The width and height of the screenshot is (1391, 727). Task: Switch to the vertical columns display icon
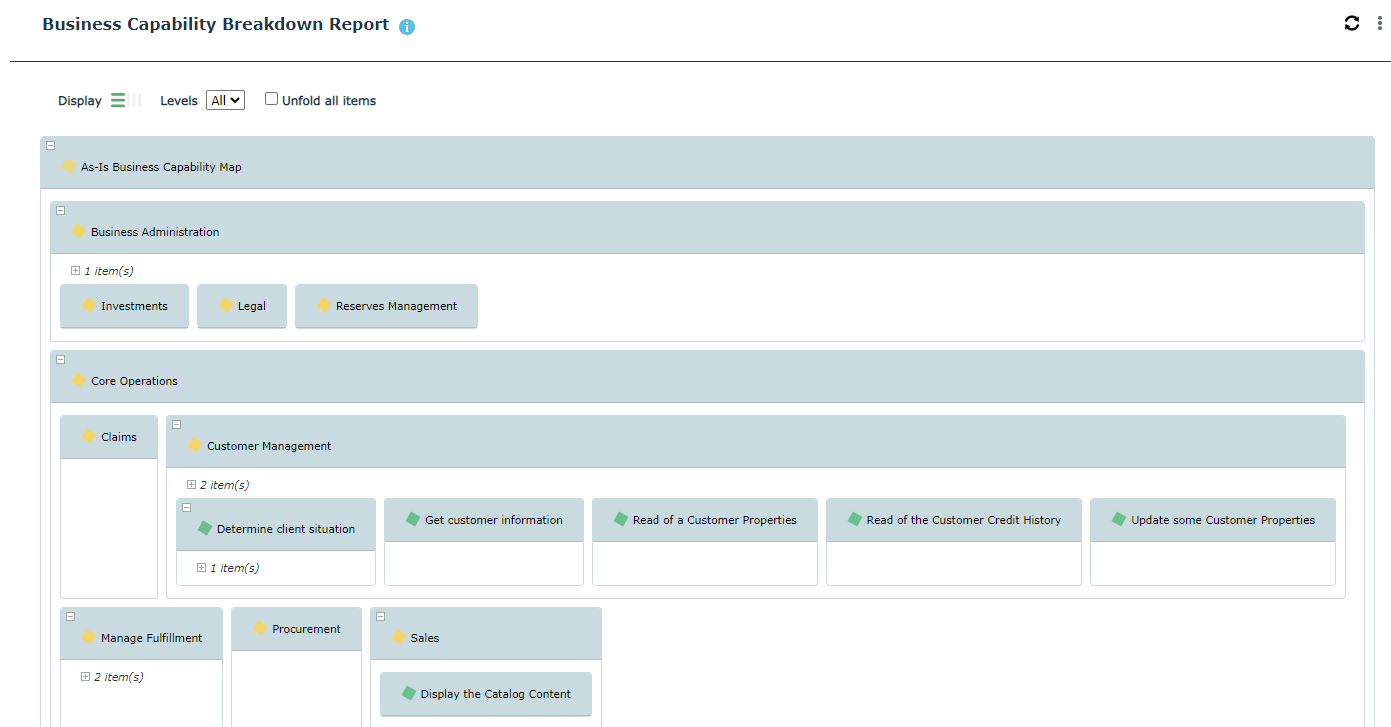[135, 100]
